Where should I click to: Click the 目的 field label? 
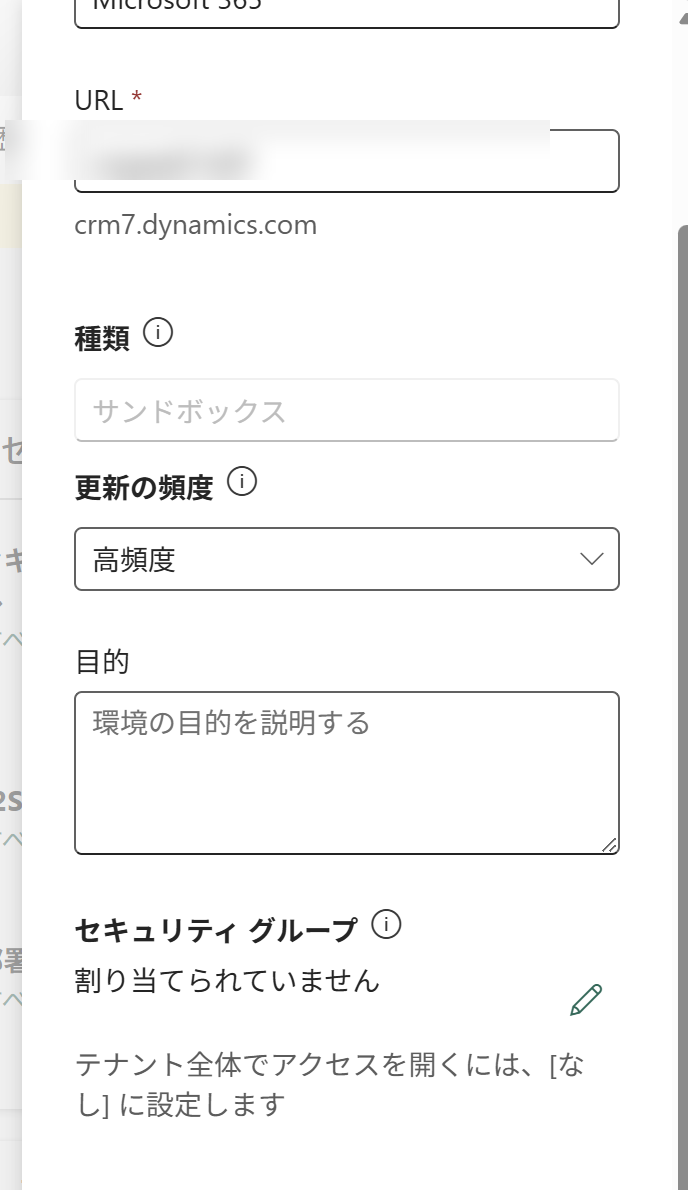pos(102,662)
